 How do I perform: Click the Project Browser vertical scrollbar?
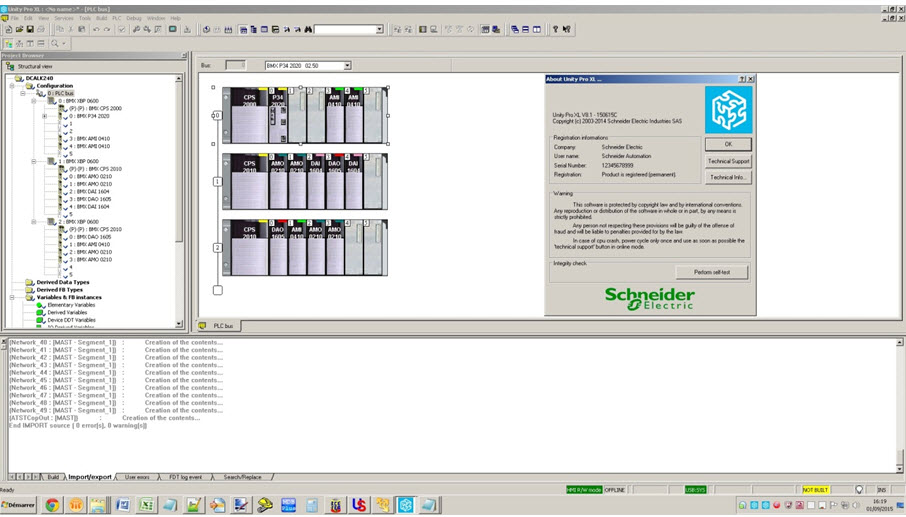179,199
